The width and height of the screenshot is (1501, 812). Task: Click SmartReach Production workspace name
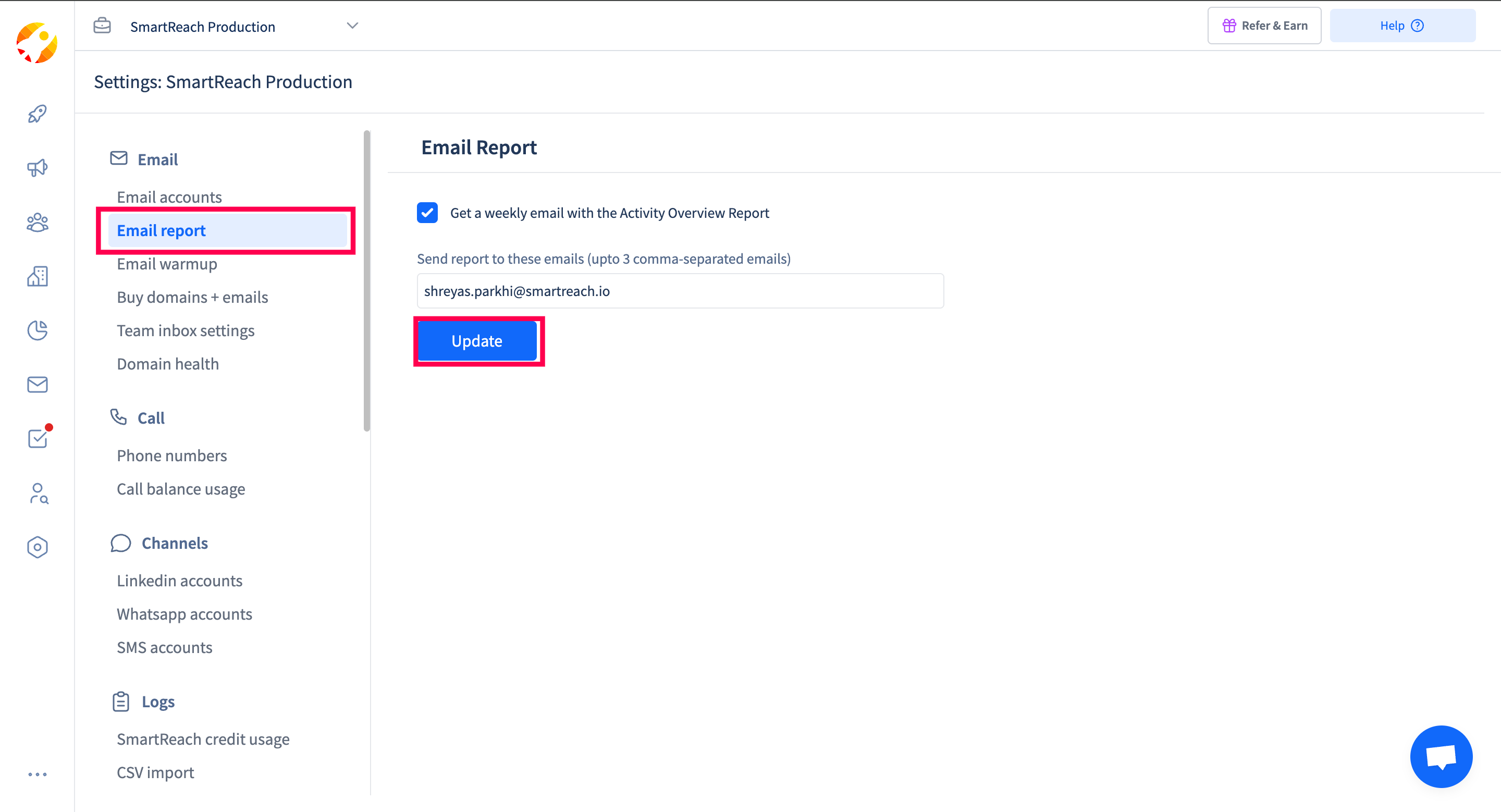click(x=202, y=27)
